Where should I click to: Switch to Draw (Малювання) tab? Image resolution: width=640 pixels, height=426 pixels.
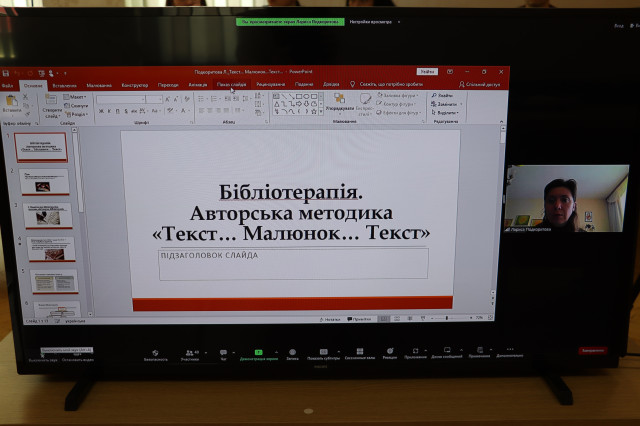tap(99, 85)
